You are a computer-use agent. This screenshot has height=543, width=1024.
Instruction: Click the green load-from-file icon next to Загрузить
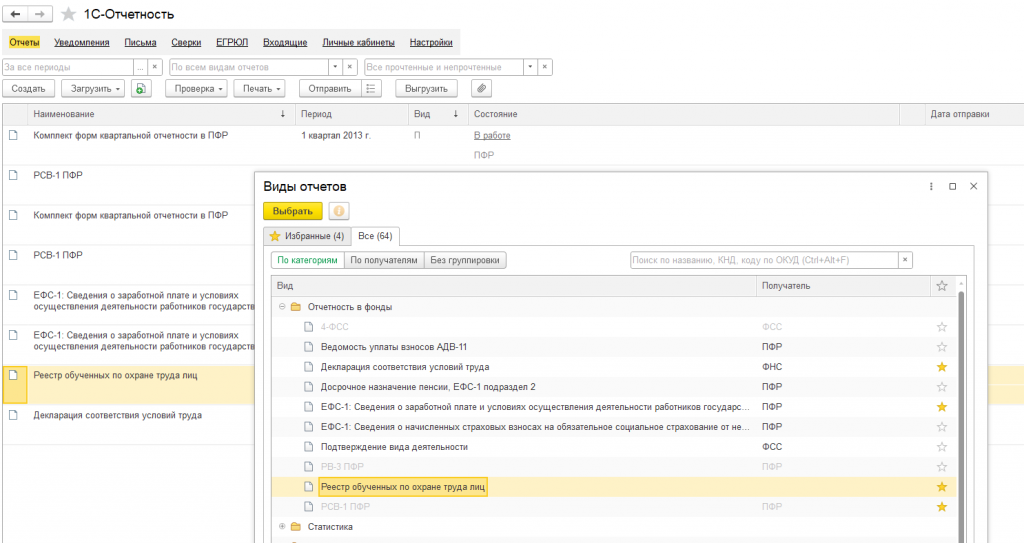pyautogui.click(x=141, y=89)
